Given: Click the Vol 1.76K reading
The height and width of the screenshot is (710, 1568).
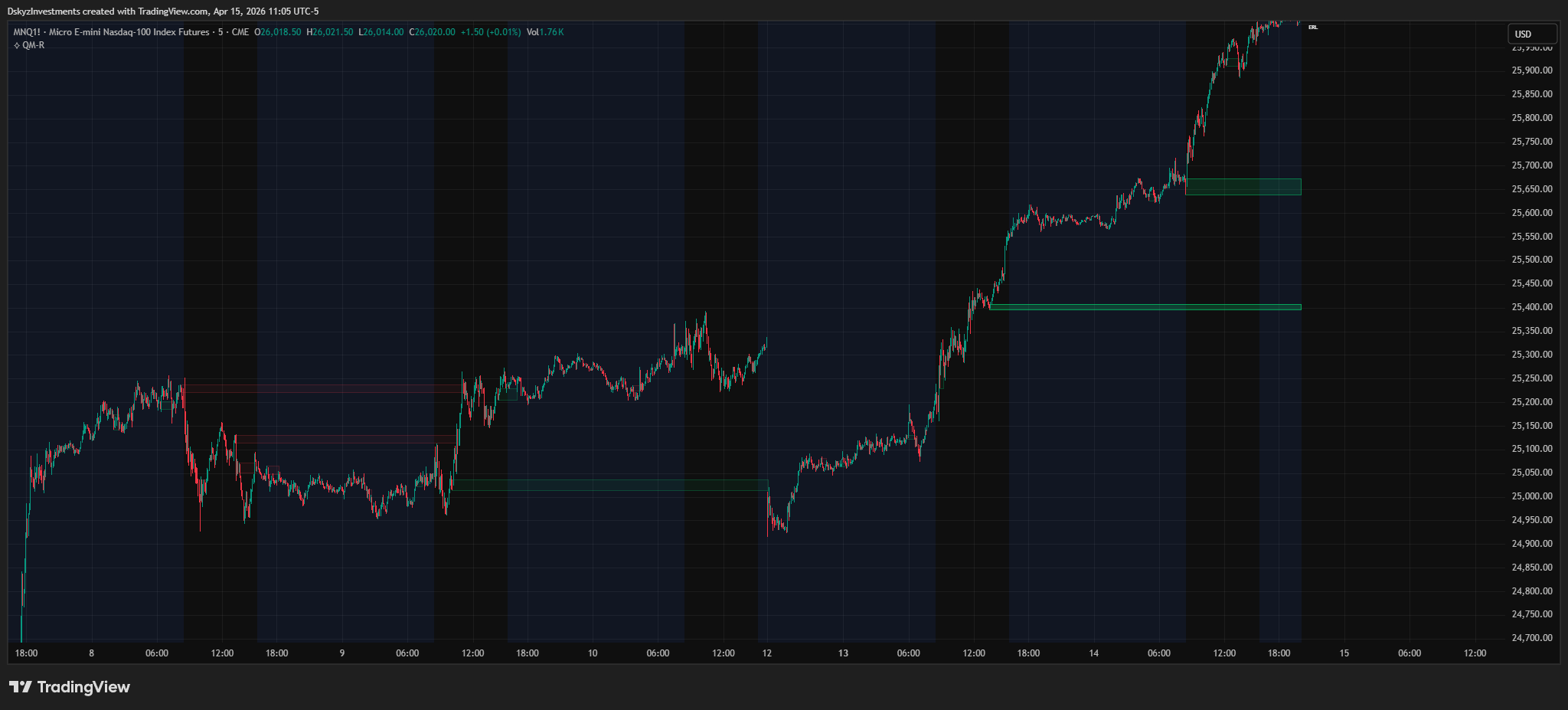Looking at the screenshot, I should [545, 32].
